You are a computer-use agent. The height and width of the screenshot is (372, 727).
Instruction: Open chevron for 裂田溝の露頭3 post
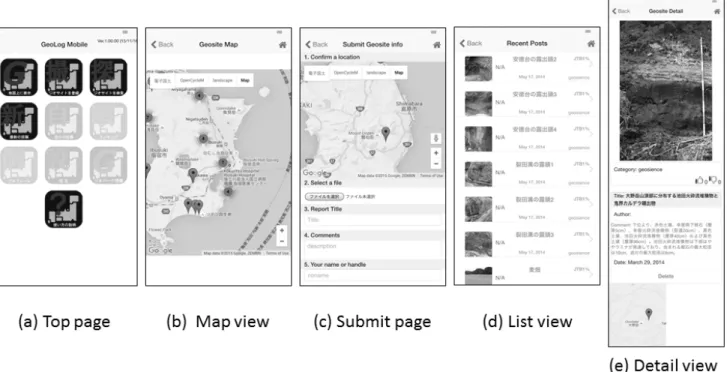592,240
